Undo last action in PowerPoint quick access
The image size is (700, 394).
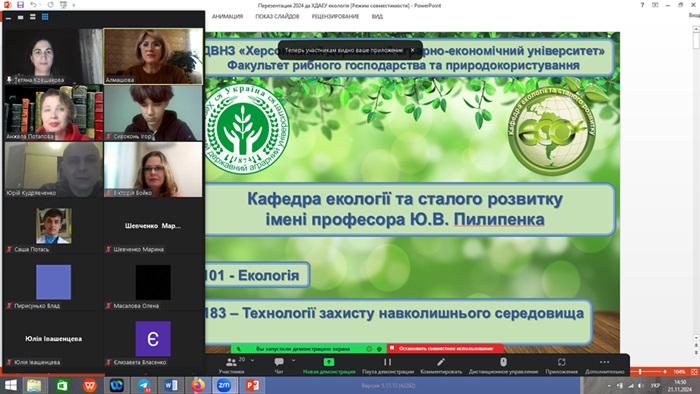click(x=33, y=5)
